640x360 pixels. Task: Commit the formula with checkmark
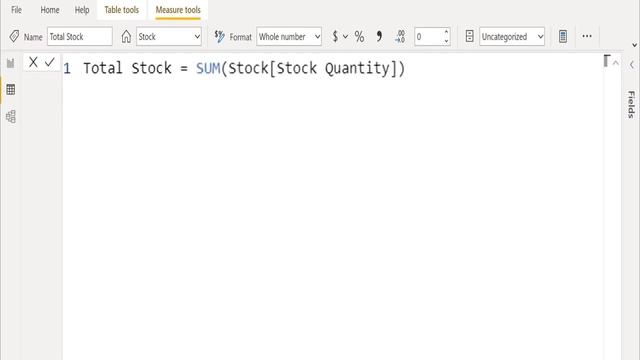(x=50, y=62)
